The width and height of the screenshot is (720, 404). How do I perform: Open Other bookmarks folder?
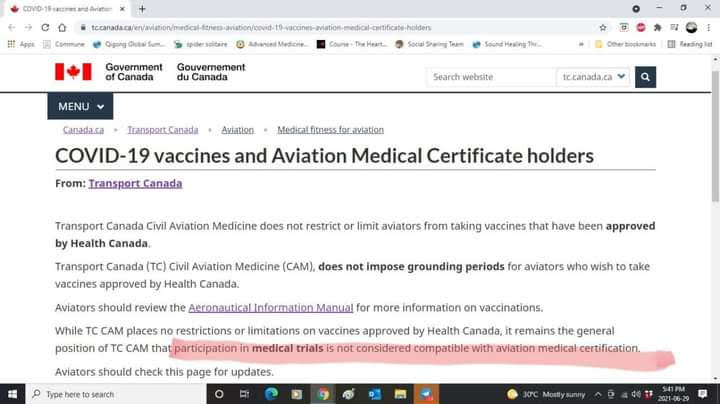point(625,44)
